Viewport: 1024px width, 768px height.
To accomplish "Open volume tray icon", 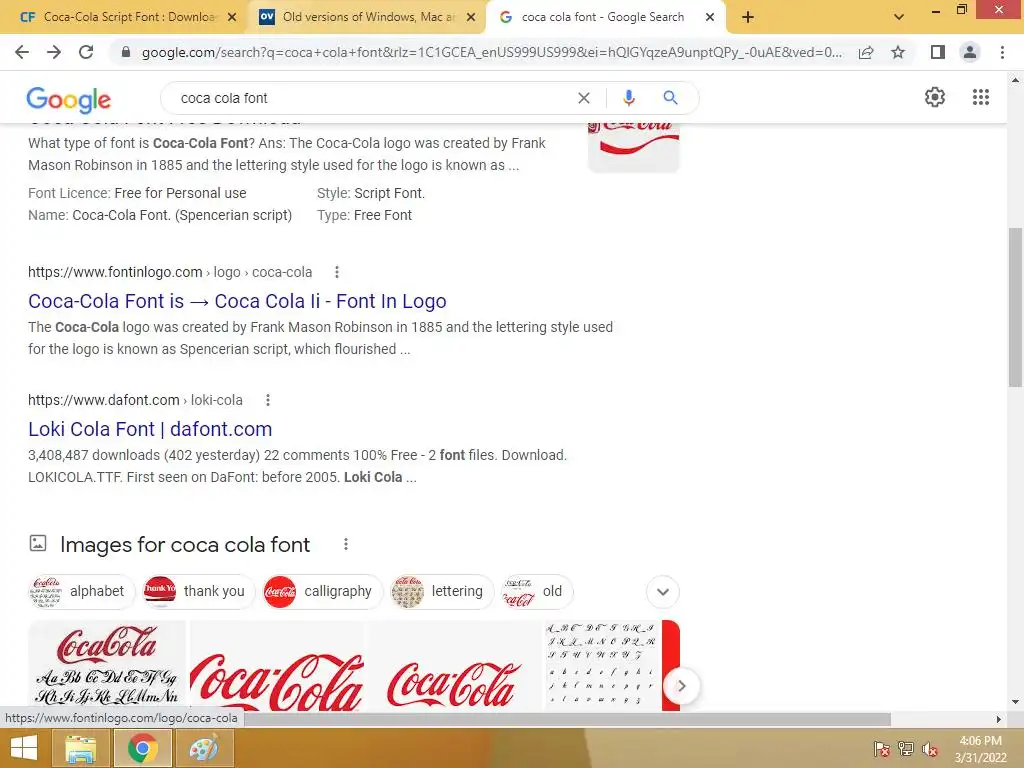I will tap(930, 749).
